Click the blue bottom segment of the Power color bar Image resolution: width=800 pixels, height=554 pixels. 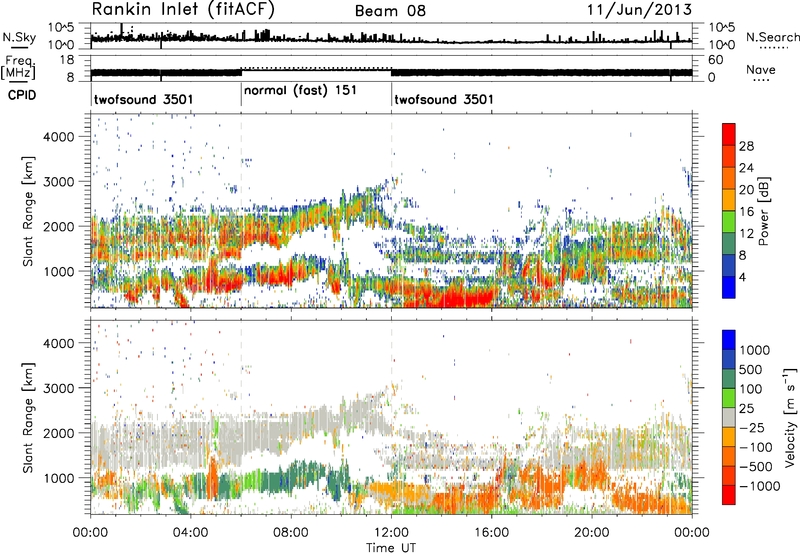tap(729, 287)
